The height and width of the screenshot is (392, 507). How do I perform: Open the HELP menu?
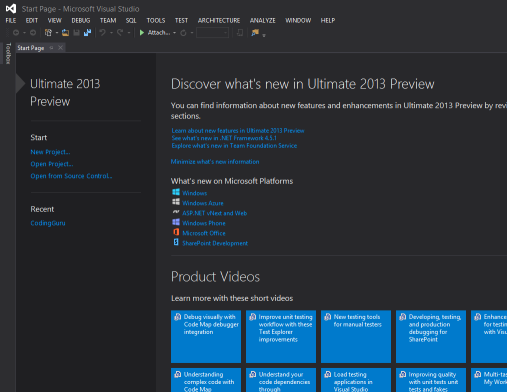click(328, 21)
